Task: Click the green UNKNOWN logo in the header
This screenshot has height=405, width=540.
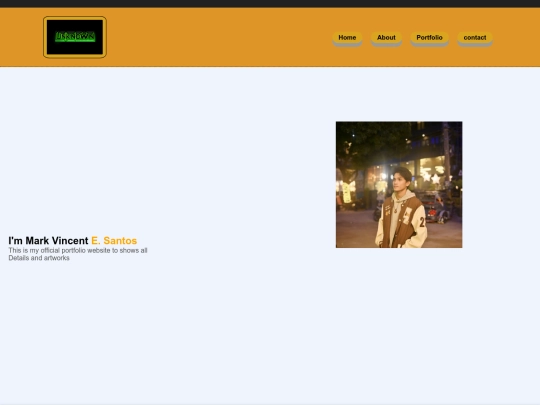Action: click(x=75, y=37)
